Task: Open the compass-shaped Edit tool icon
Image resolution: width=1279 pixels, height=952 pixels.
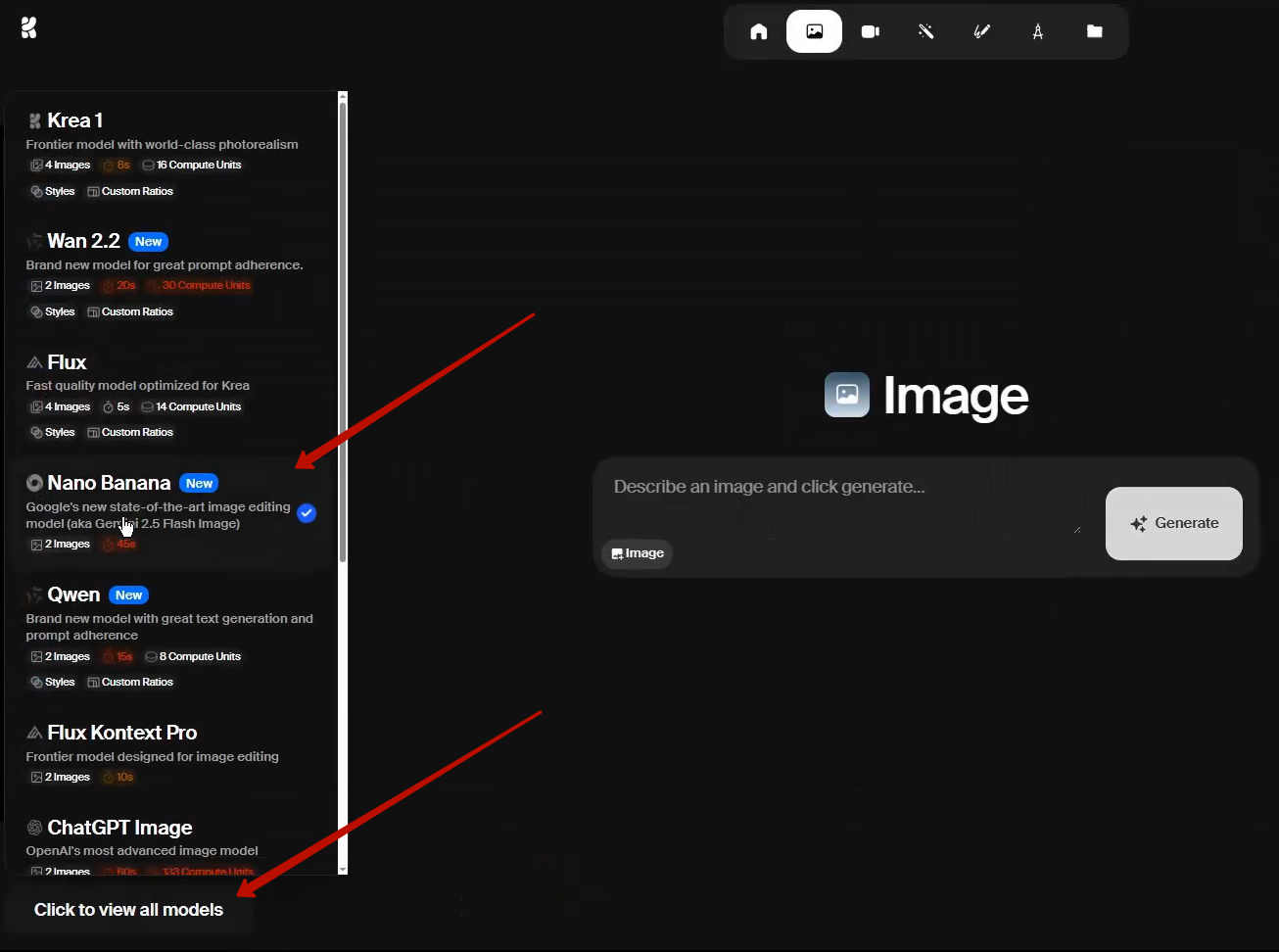Action: (x=1037, y=32)
